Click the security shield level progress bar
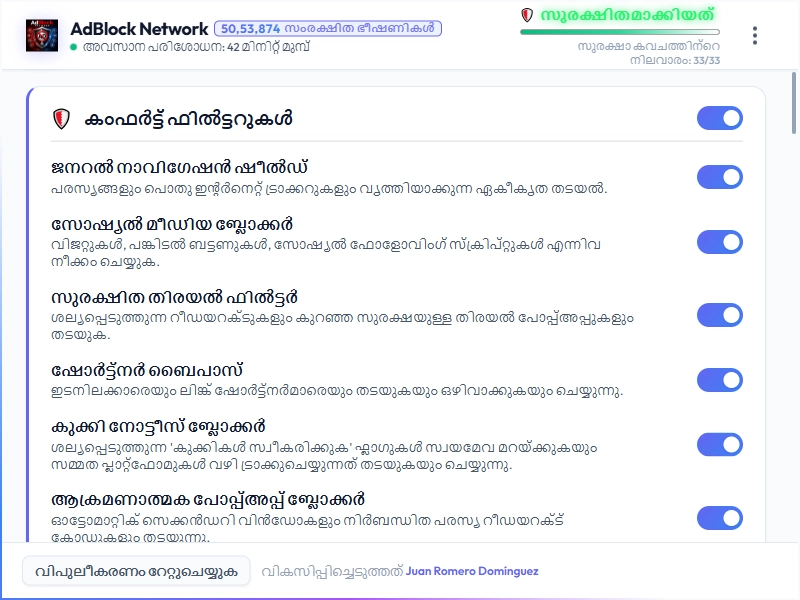This screenshot has height=600, width=800. click(x=620, y=32)
